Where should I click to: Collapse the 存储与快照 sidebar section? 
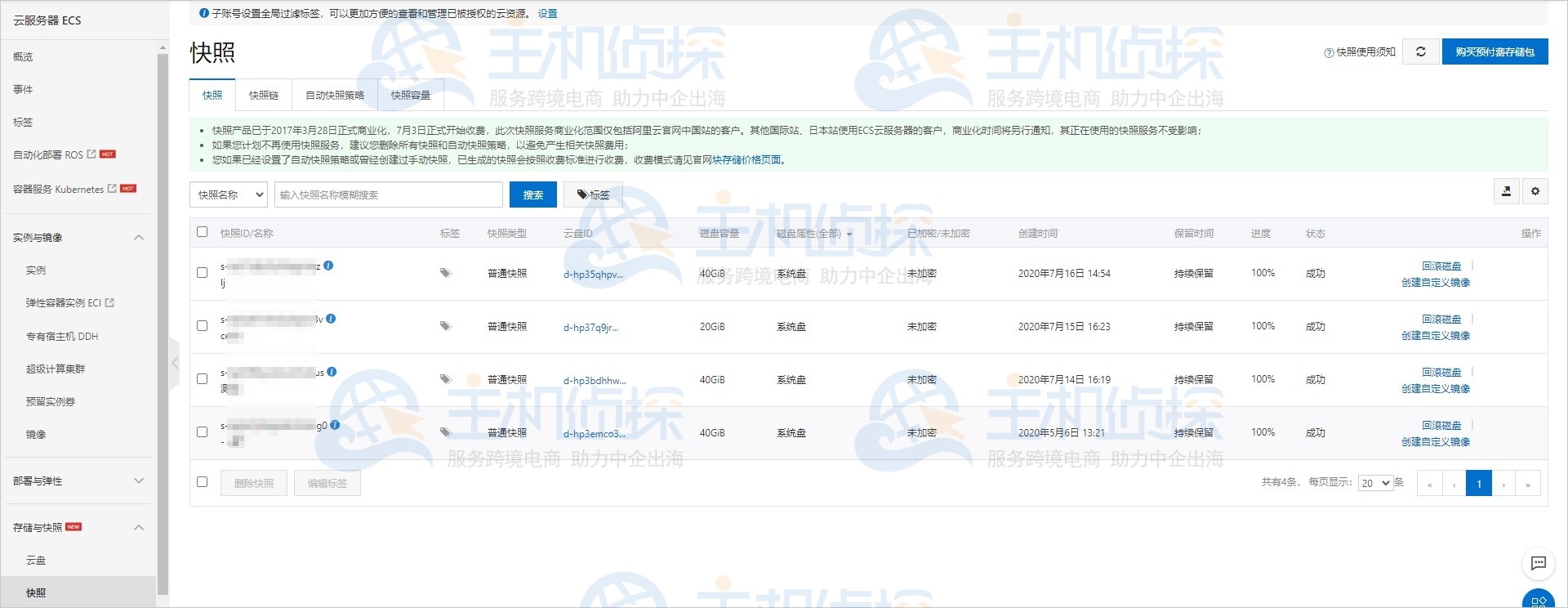coord(139,527)
